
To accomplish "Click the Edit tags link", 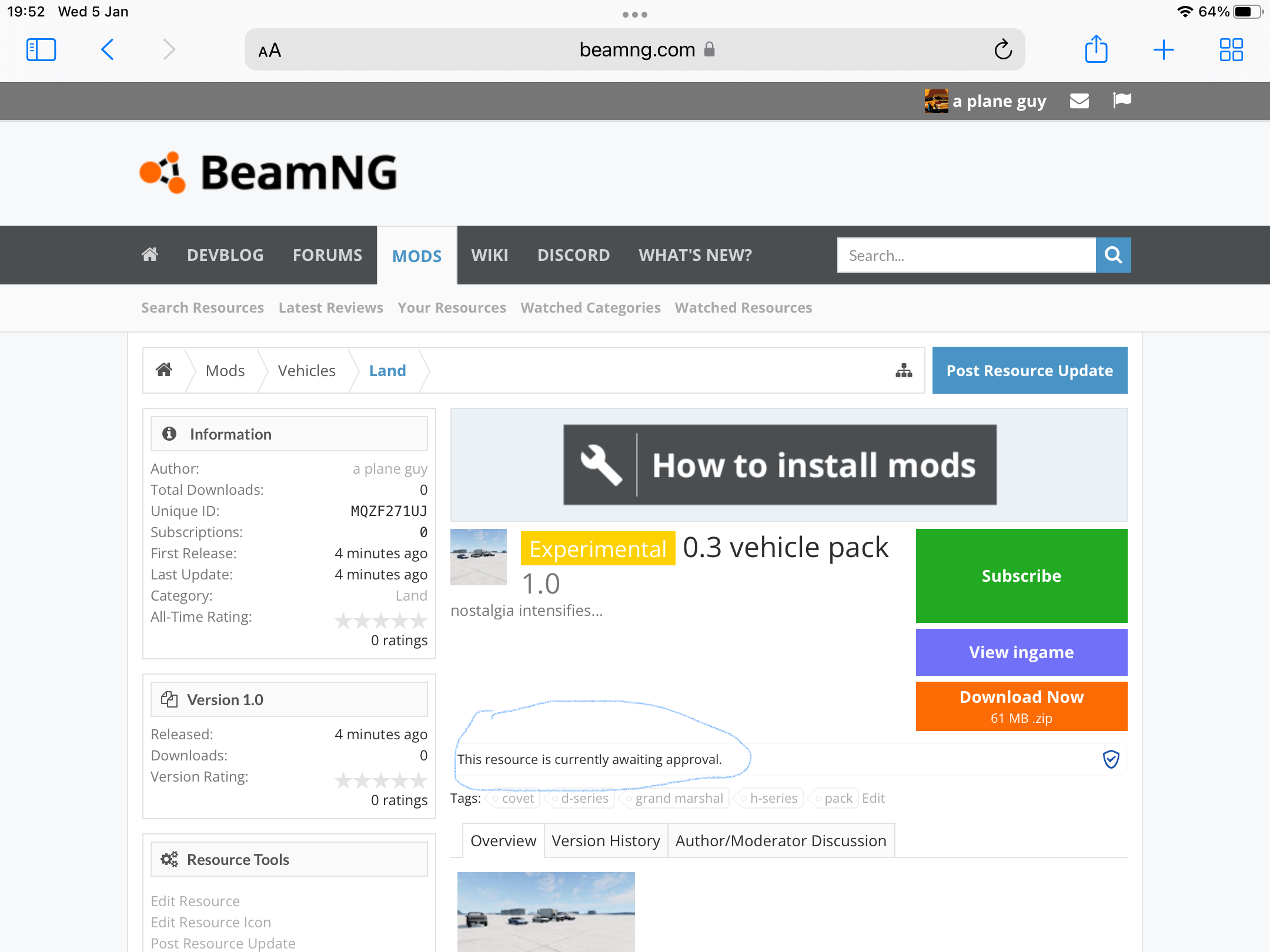I will coord(873,798).
